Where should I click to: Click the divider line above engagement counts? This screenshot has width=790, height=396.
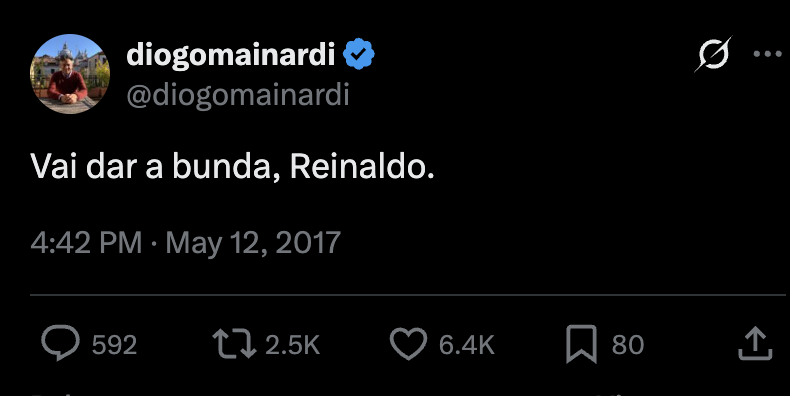(x=408, y=294)
